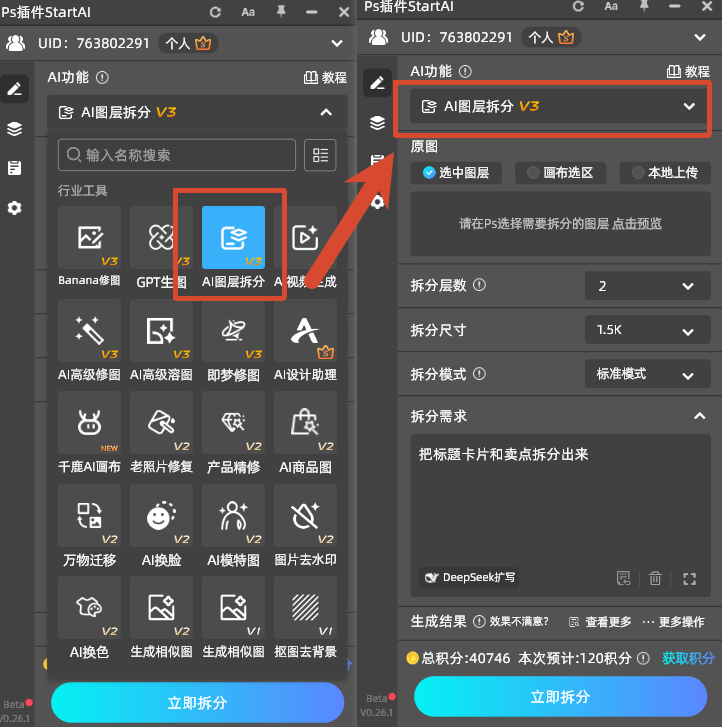Open layers tab in left panel sidebar

click(x=14, y=128)
